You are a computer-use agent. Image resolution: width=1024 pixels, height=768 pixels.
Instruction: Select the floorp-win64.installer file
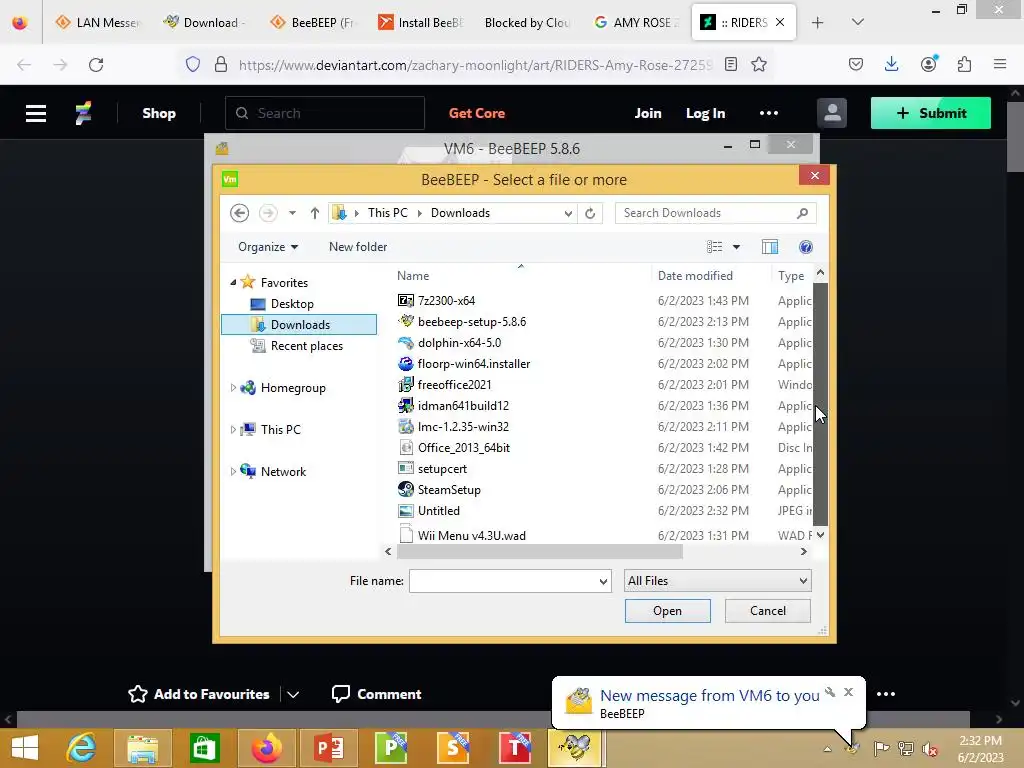point(464,364)
